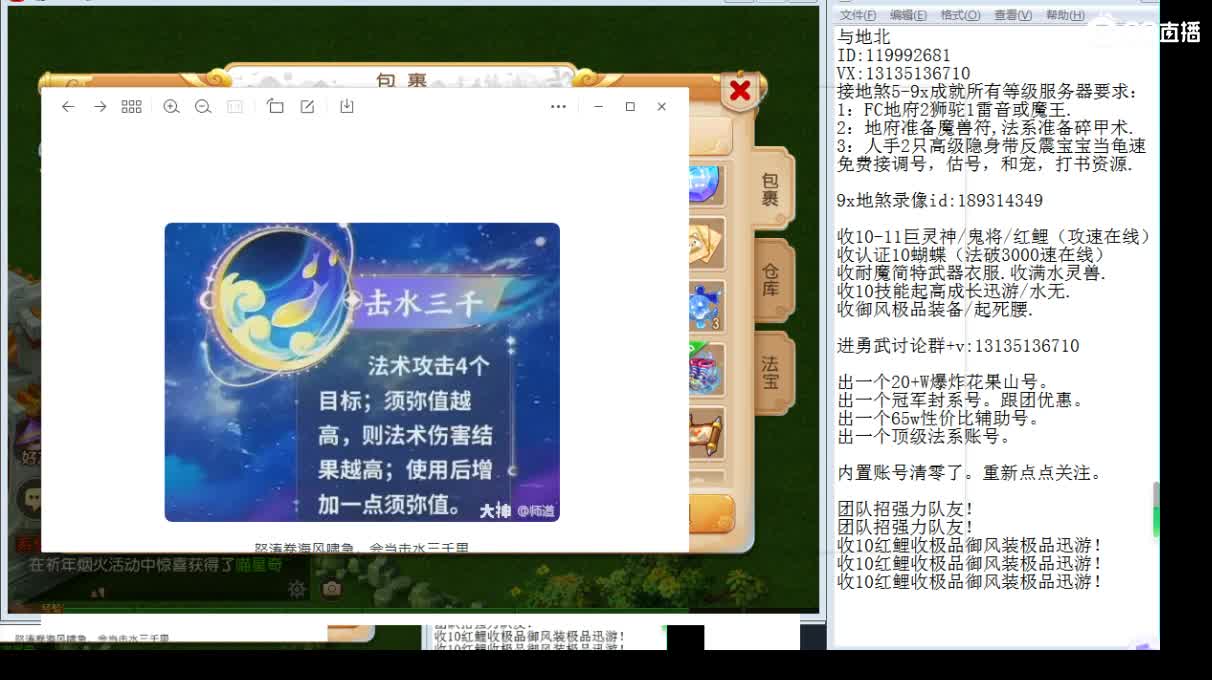Open the 查看(V) menu in Notepad

[1012, 15]
